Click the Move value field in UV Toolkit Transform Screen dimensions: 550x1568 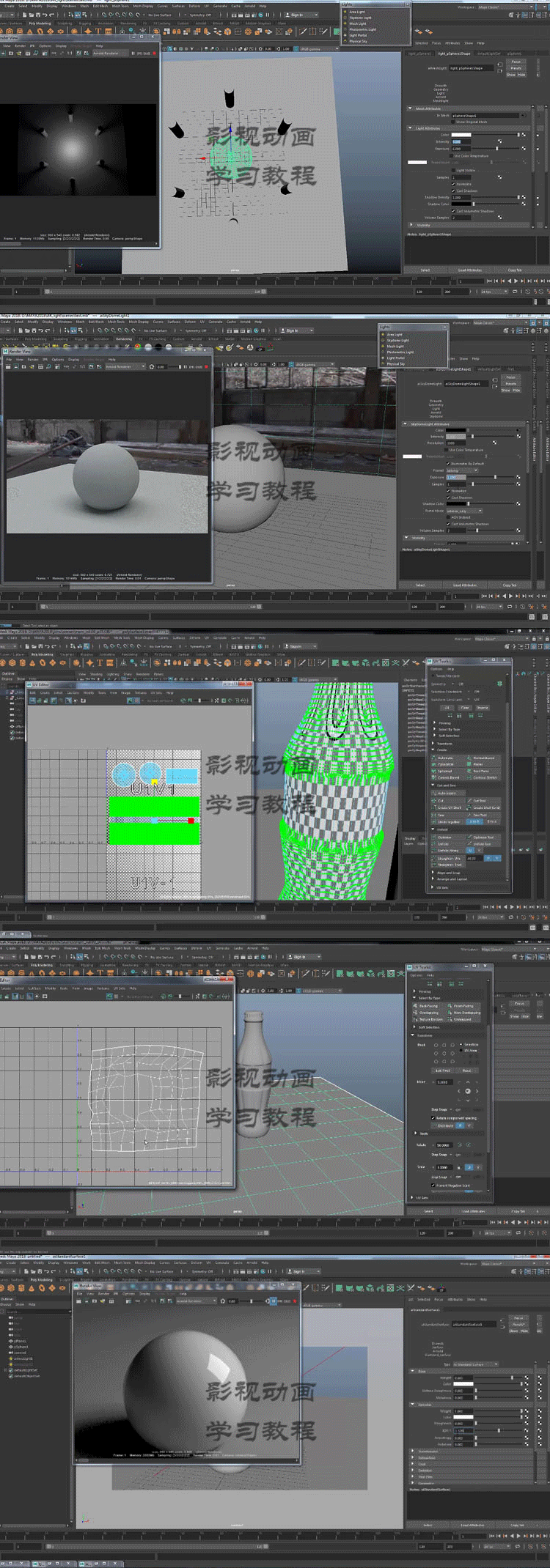(x=444, y=1082)
